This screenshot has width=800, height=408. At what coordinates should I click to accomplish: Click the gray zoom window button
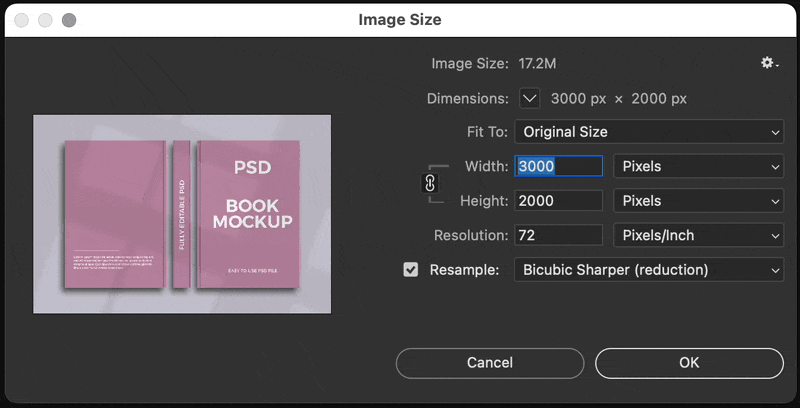[69, 20]
